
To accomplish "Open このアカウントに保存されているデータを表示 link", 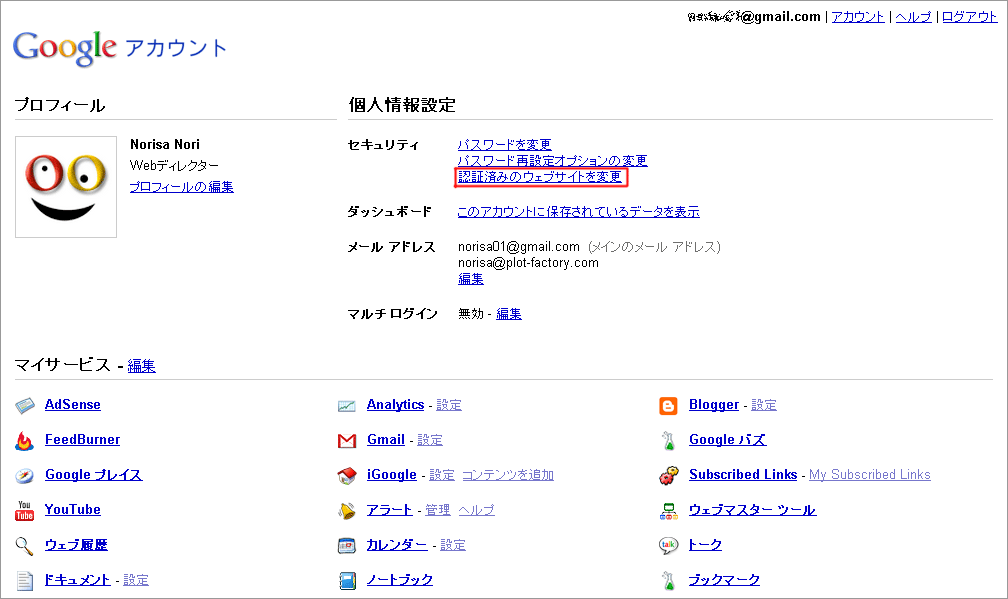I will click(579, 211).
